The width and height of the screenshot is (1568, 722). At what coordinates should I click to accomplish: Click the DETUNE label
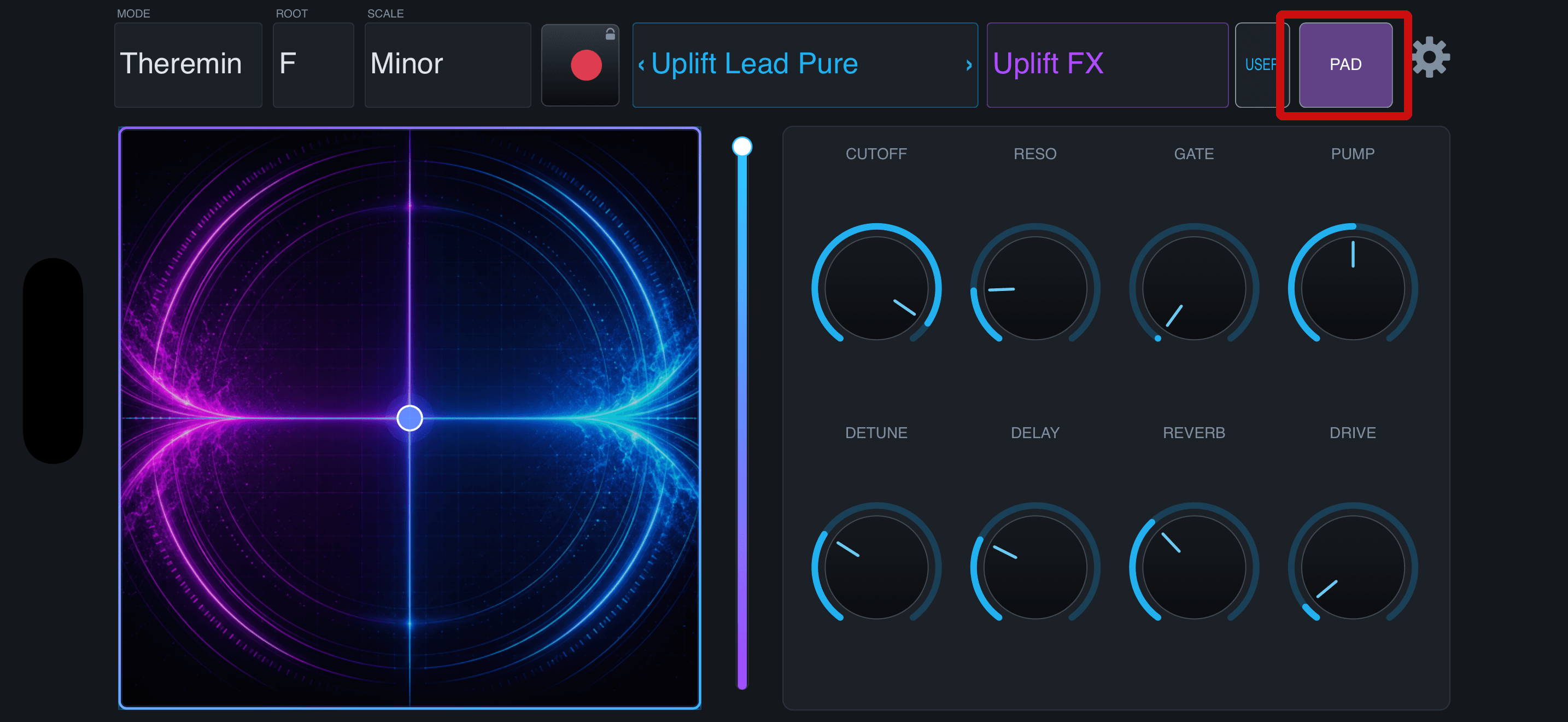(876, 433)
